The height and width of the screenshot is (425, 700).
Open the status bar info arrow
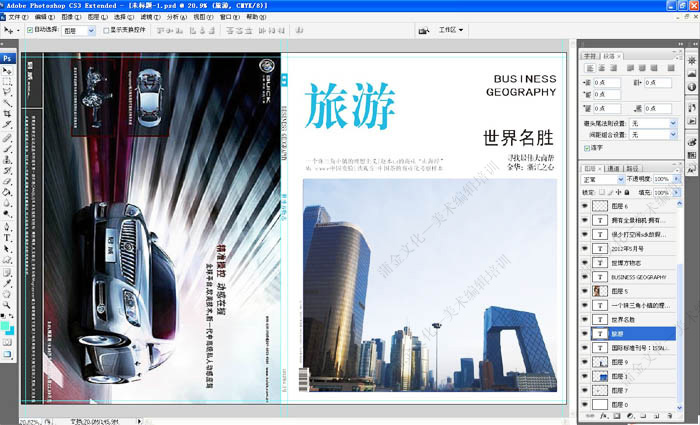pyautogui.click(x=139, y=421)
